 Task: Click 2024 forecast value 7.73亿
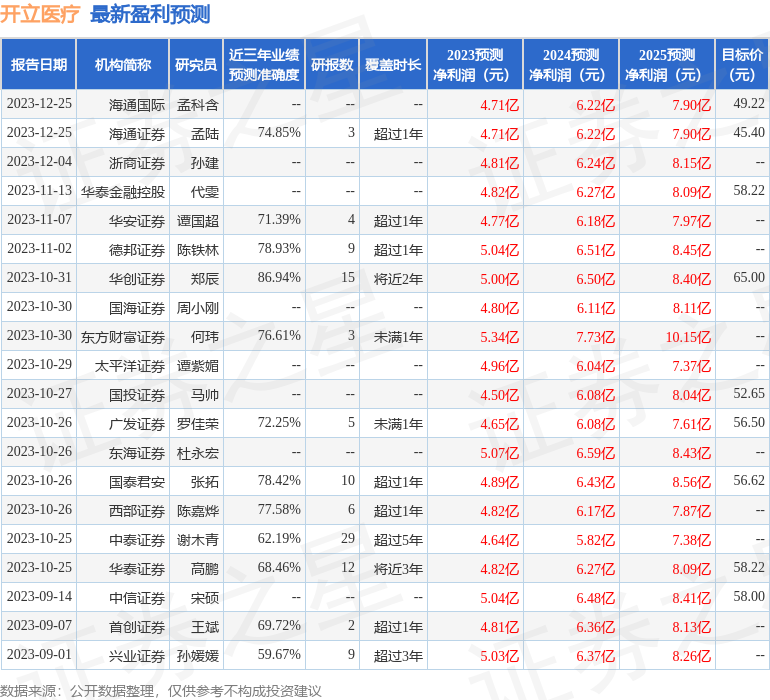pos(595,336)
